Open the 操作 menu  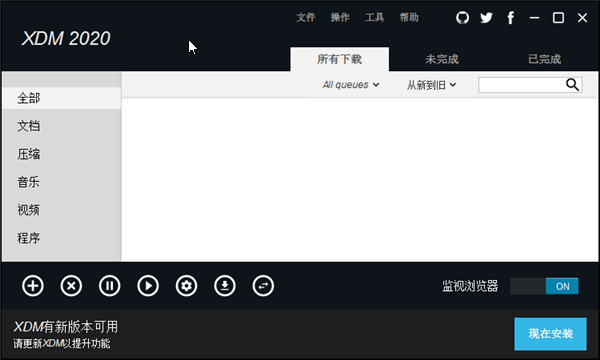pyautogui.click(x=340, y=18)
